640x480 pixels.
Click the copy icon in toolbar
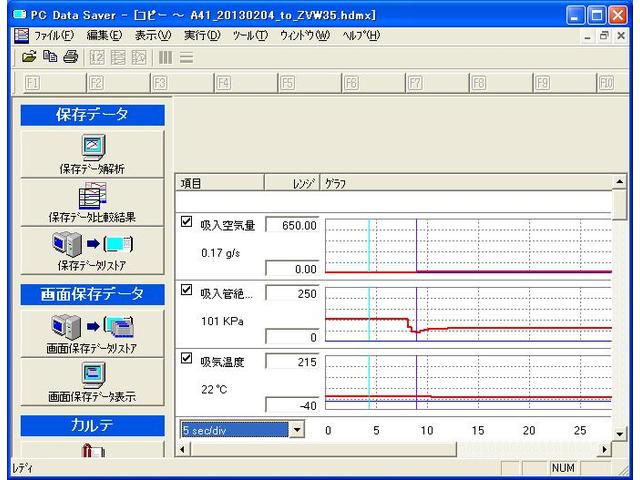tap(46, 58)
